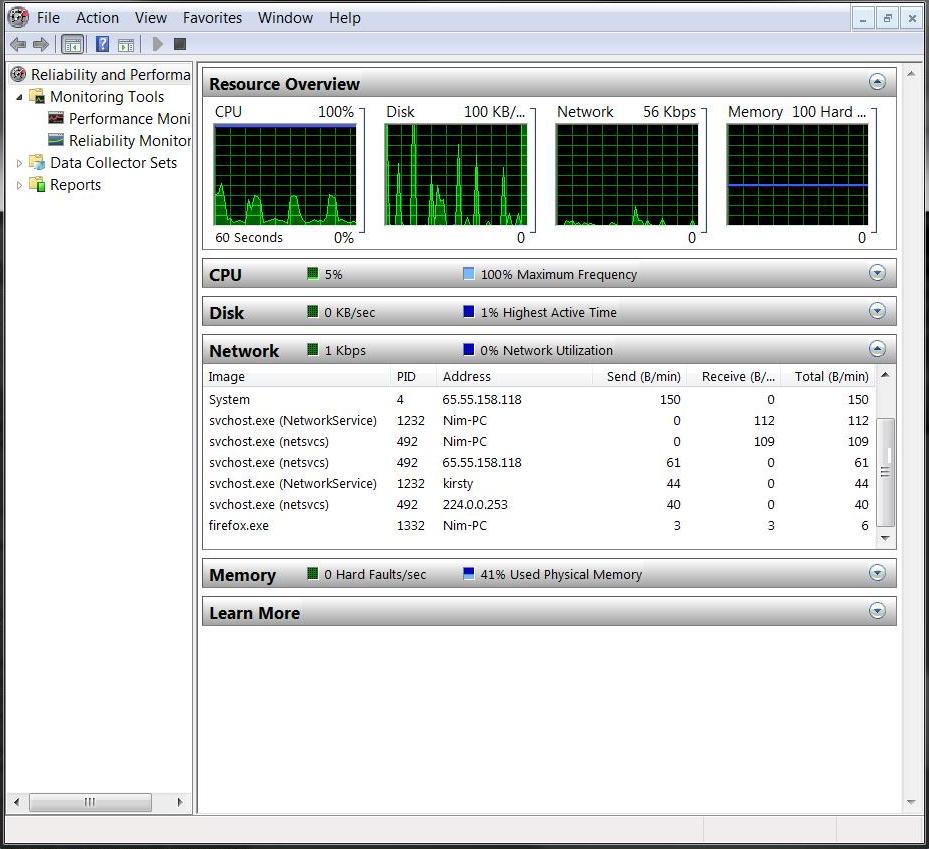Open Reliability Monitor from the tree

pos(129,141)
